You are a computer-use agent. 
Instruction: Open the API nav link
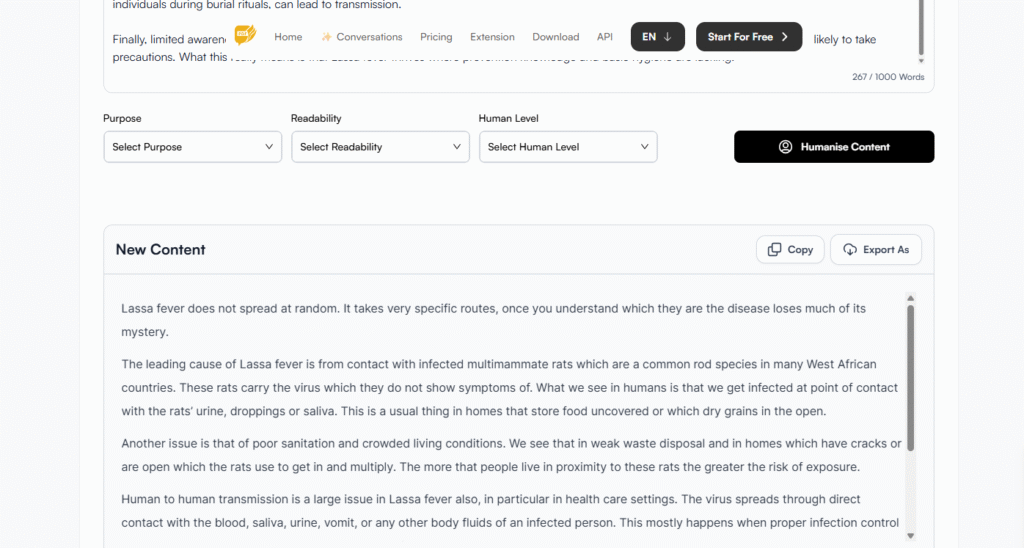[605, 37]
